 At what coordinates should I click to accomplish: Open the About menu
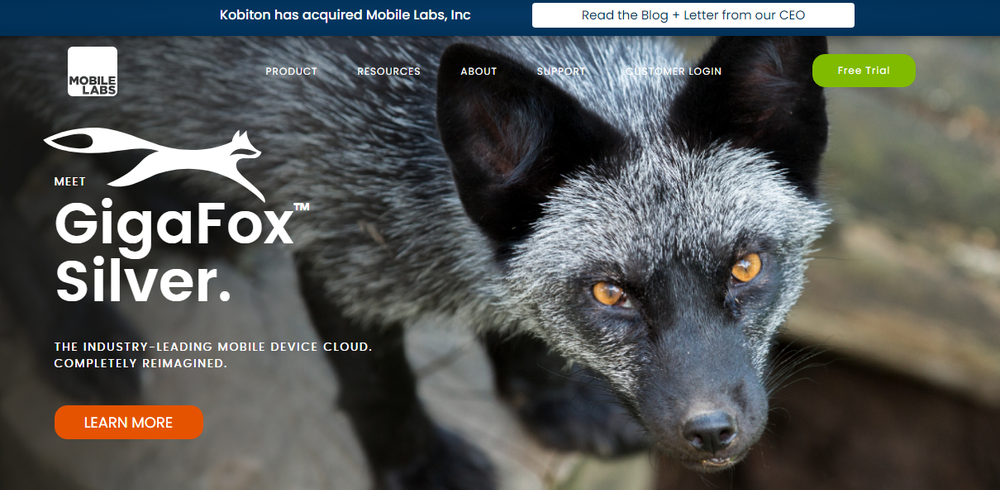click(478, 71)
